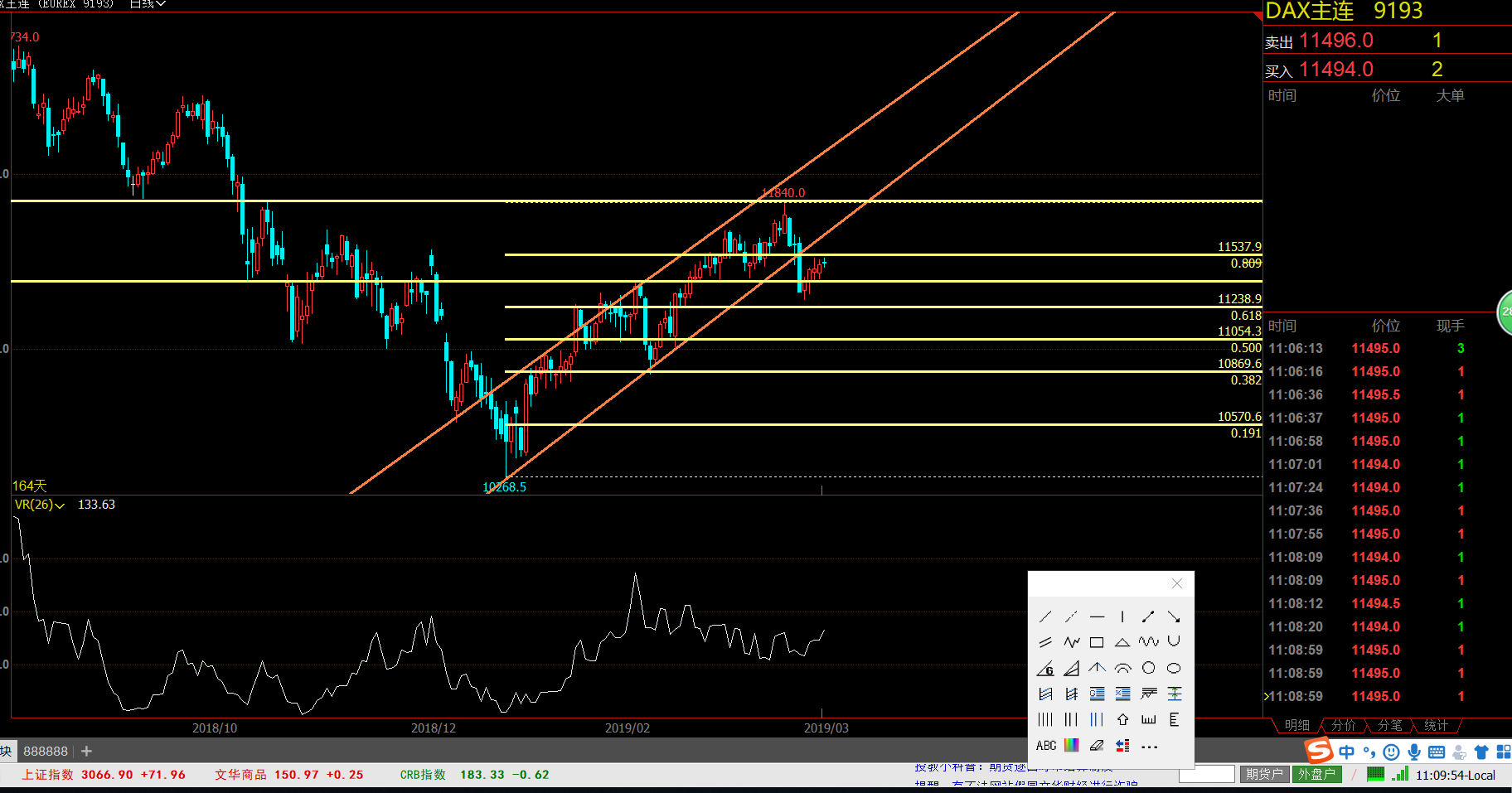This screenshot has height=793, width=1512.
Task: Click the green grid status icon
Action: (x=1375, y=774)
